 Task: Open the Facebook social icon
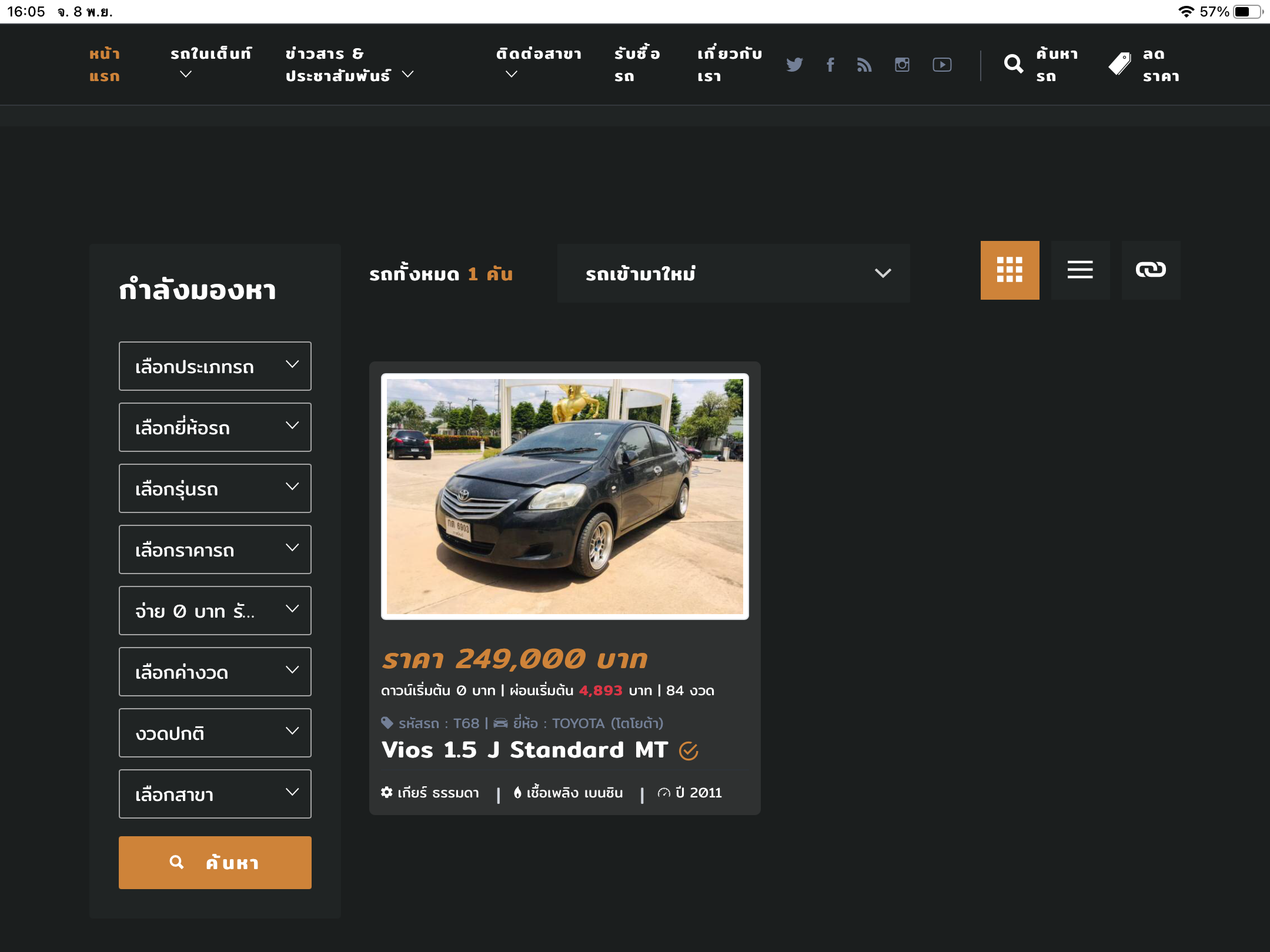pos(830,65)
